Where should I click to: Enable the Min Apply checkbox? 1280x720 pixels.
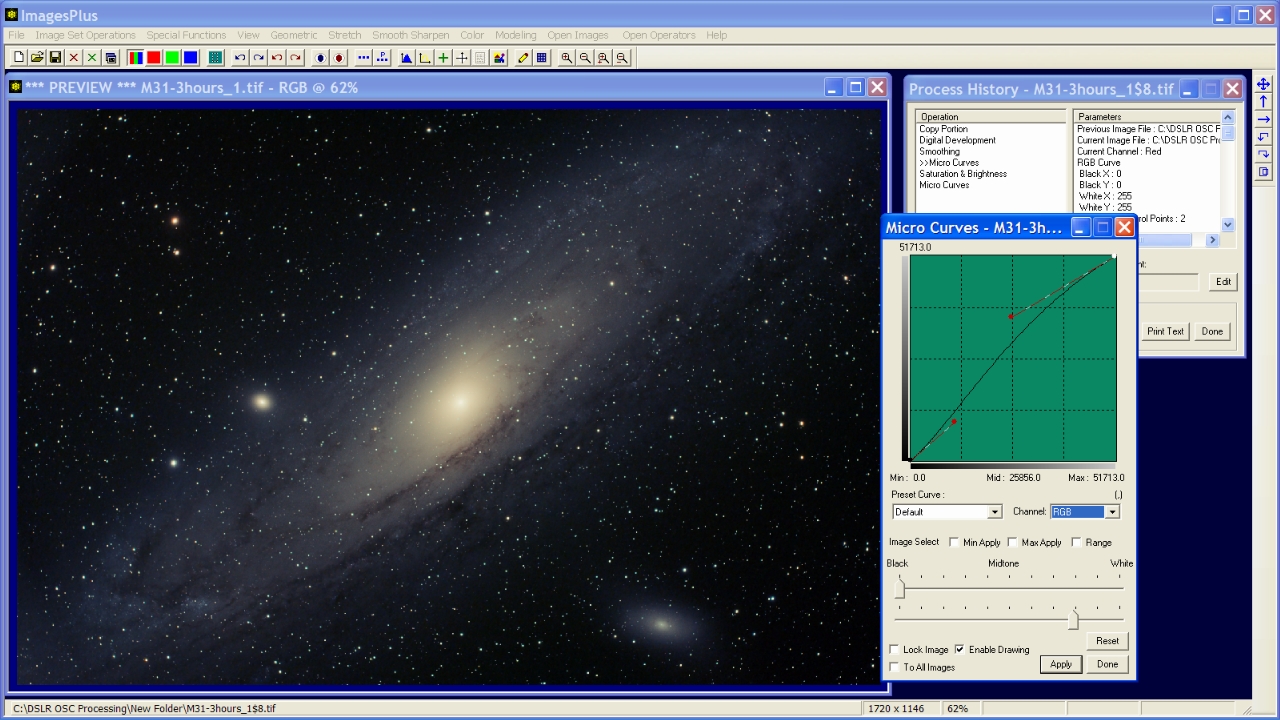point(954,542)
